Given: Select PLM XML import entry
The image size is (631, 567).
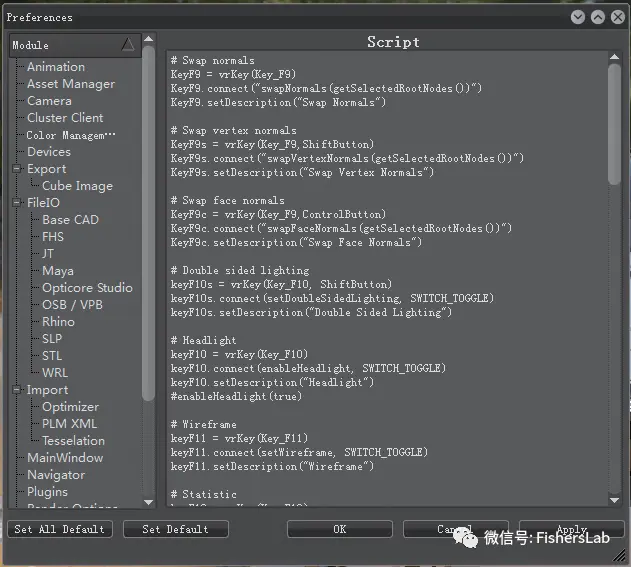Looking at the screenshot, I should 70,423.
